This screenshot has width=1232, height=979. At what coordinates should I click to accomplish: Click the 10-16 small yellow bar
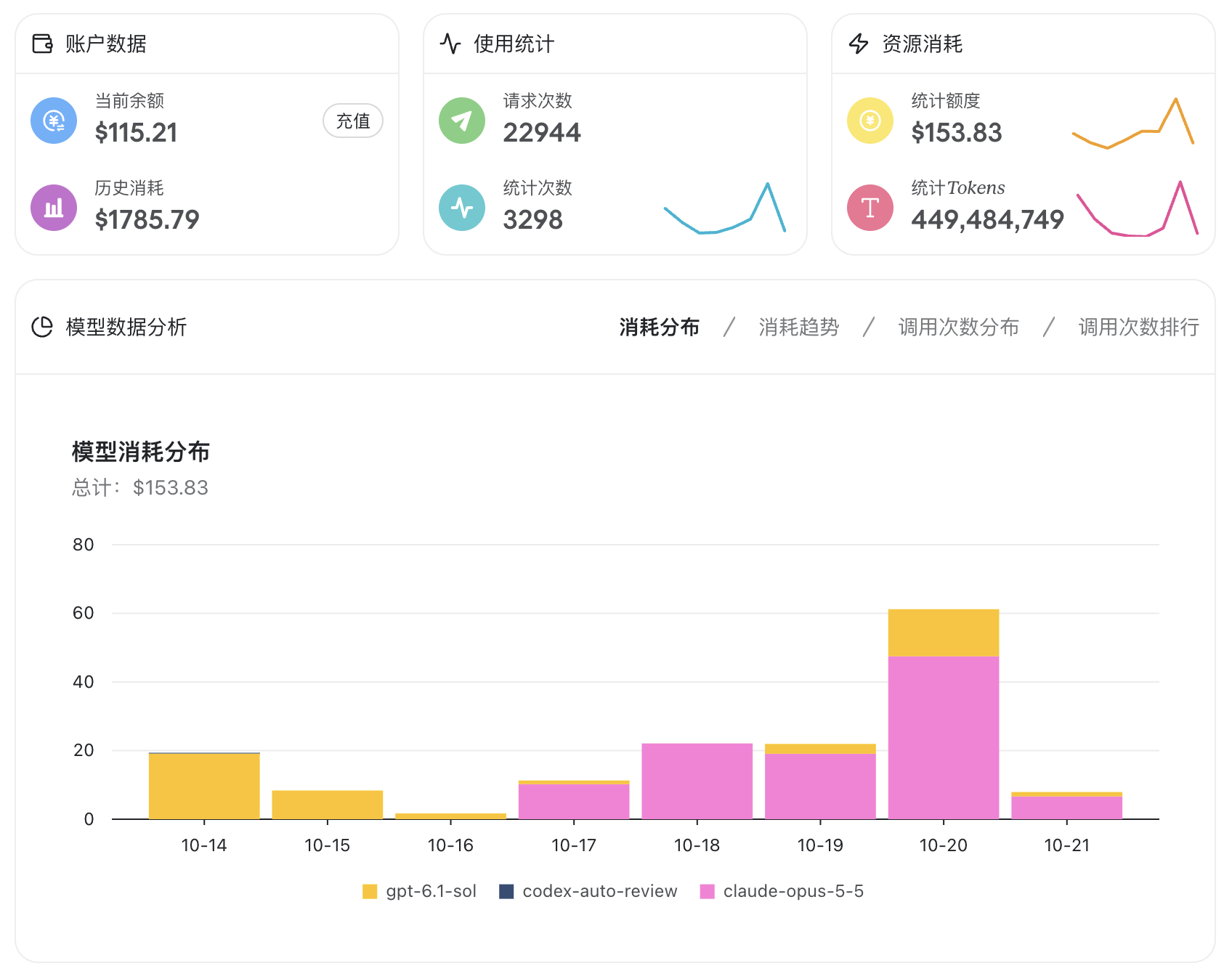[x=450, y=816]
